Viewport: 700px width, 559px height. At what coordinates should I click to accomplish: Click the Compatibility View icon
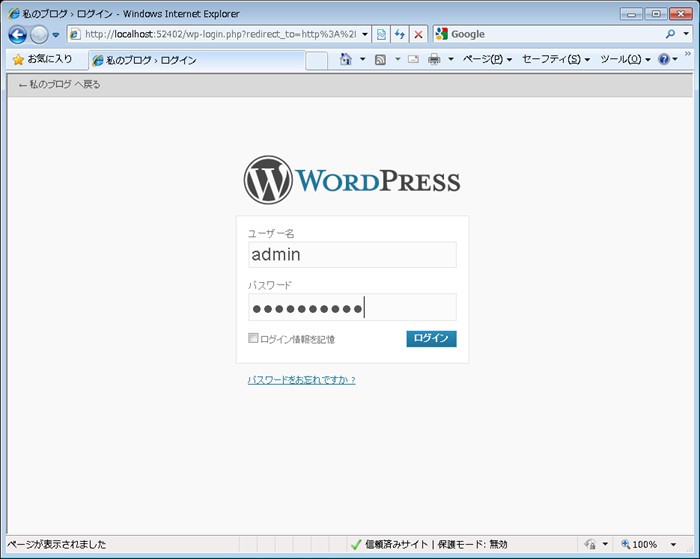pyautogui.click(x=381, y=34)
